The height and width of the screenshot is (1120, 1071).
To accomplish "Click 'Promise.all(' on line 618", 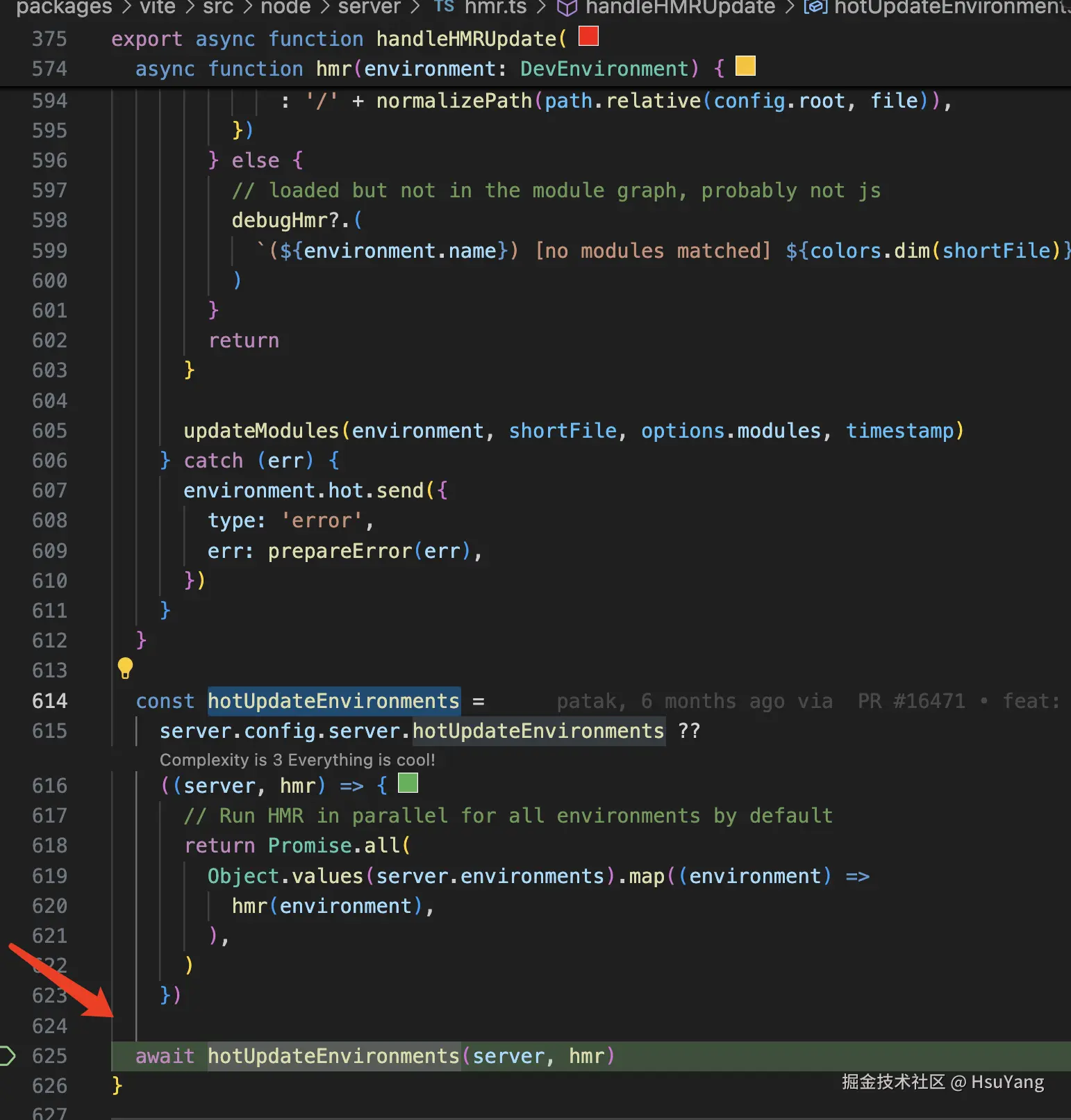I will (340, 846).
